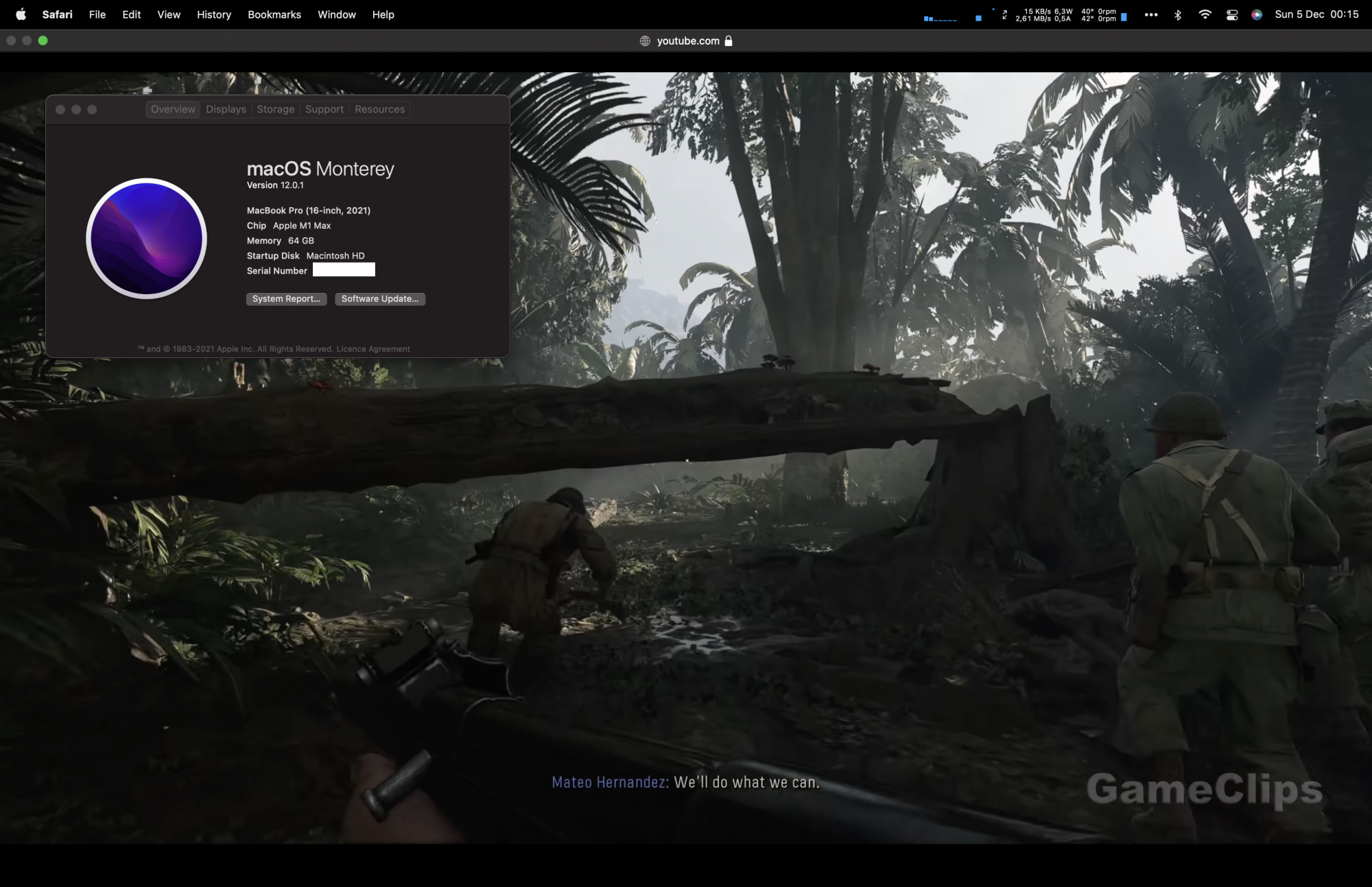
Task: Open the Licence Agreement link
Action: 372,348
